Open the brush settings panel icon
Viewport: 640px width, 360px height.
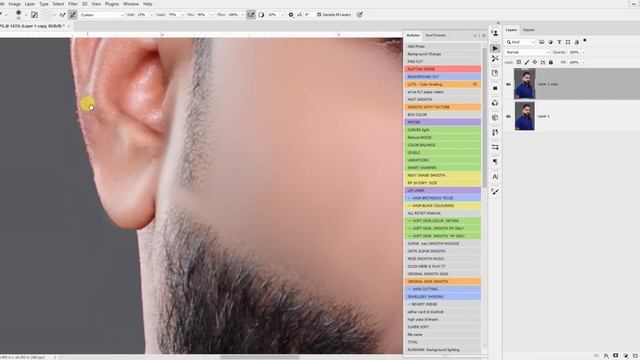point(35,15)
